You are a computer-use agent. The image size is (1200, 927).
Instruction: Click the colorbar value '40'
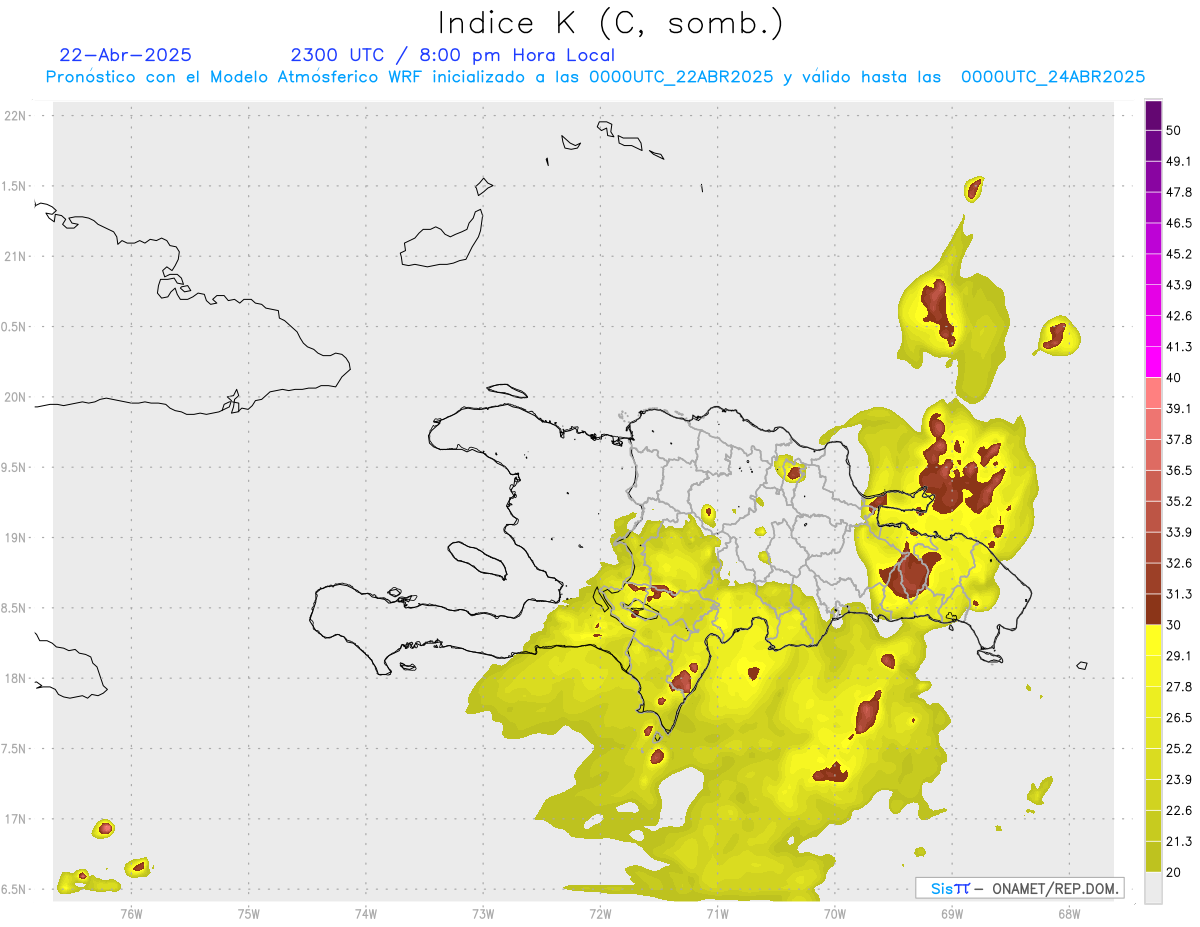(x=1175, y=378)
